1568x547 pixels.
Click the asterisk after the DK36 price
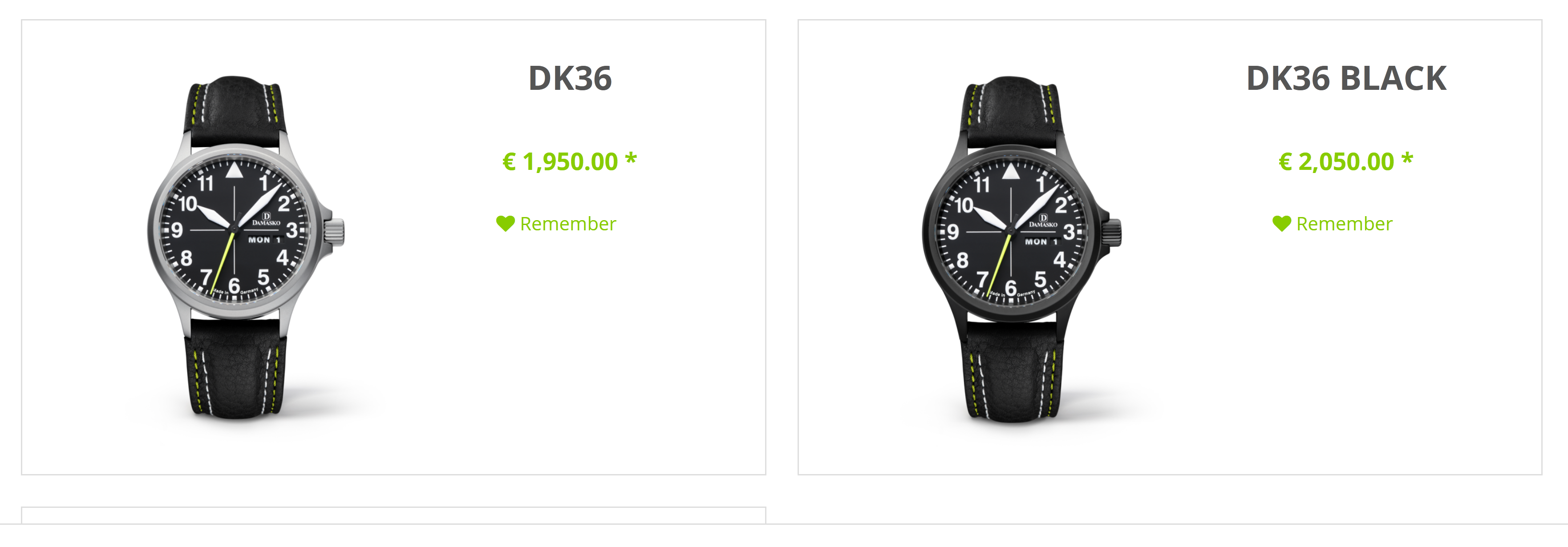pos(631,158)
